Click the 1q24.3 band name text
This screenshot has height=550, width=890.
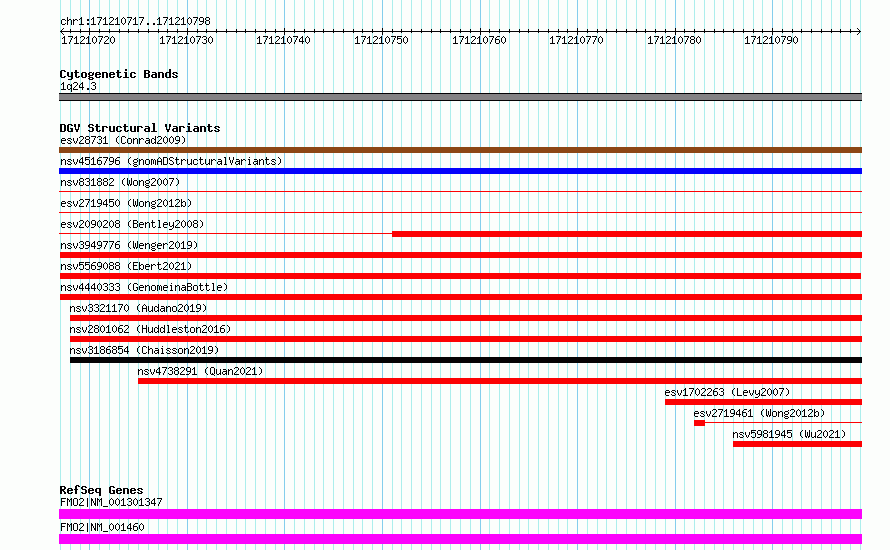pyautogui.click(x=78, y=86)
